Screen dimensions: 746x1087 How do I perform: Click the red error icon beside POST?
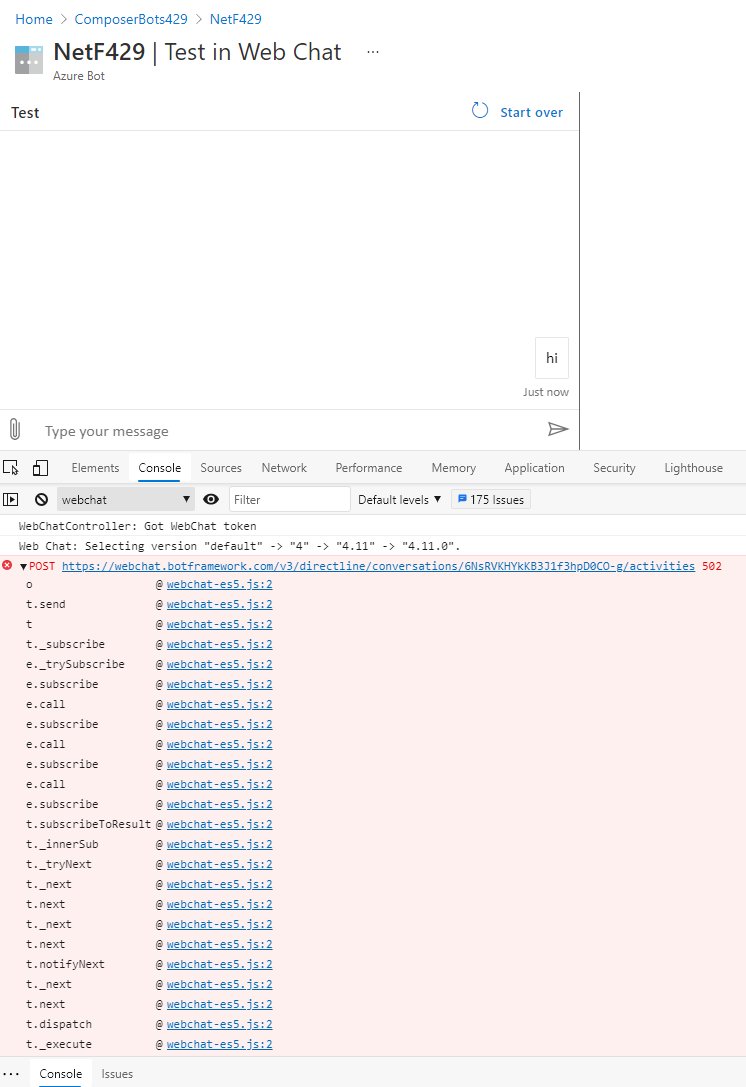click(x=7, y=566)
